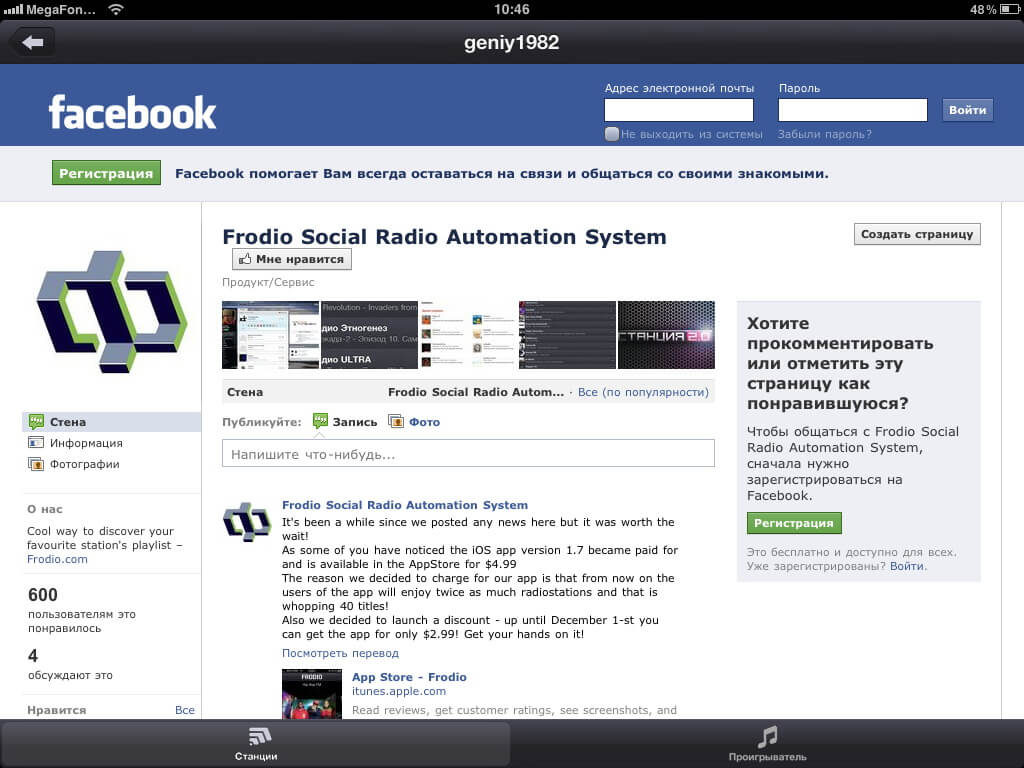Screen dimensions: 1024x768
Task: Click the Забыли пароль? link
Action: tap(824, 134)
